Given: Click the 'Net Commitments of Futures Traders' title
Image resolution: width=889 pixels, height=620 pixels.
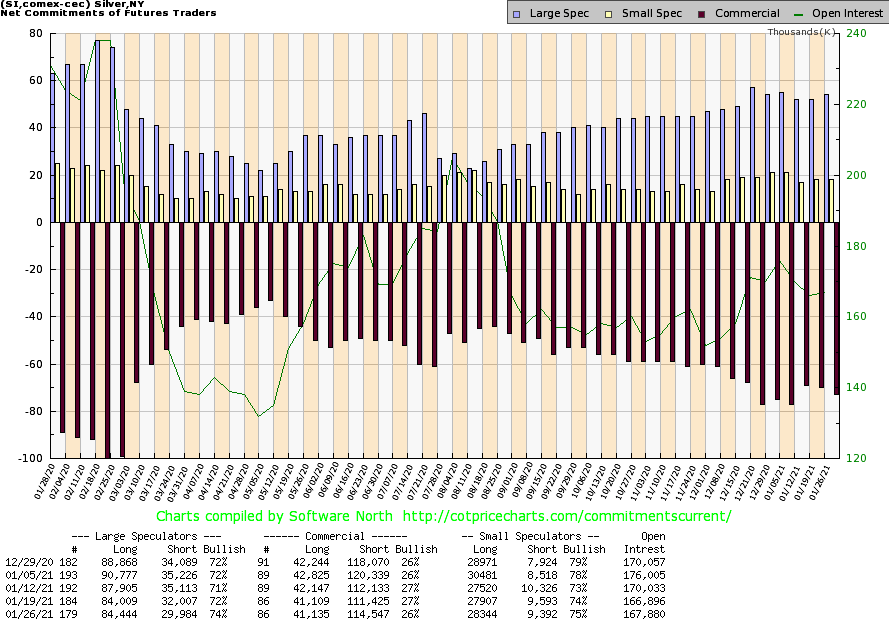Looking at the screenshot, I should point(110,14).
